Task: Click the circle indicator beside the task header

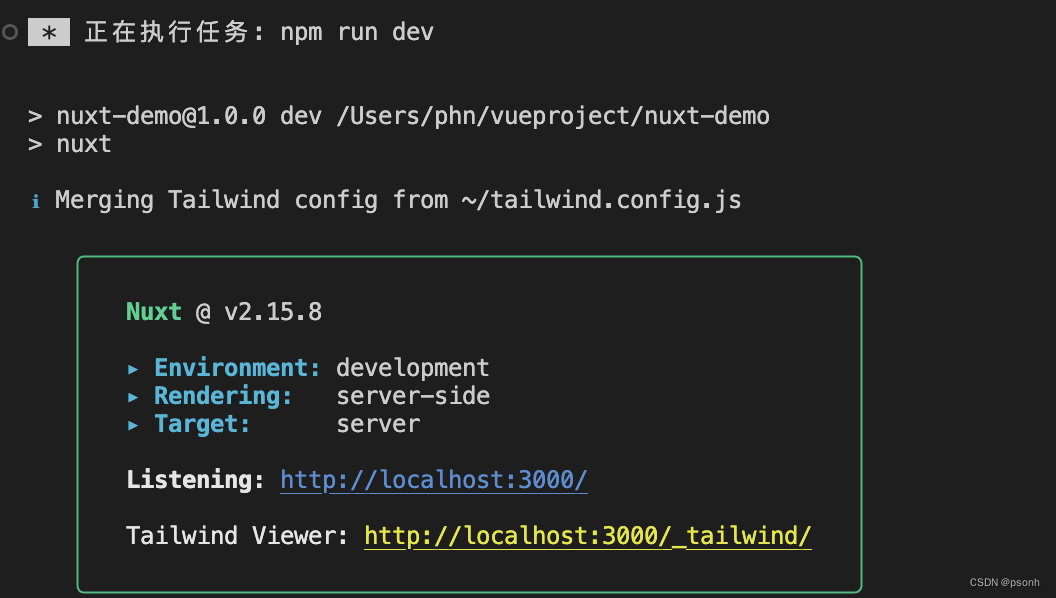Action: pyautogui.click(x=10, y=31)
